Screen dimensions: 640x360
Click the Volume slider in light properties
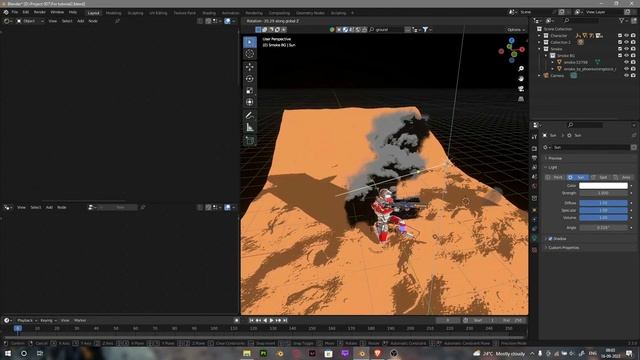[x=603, y=218]
